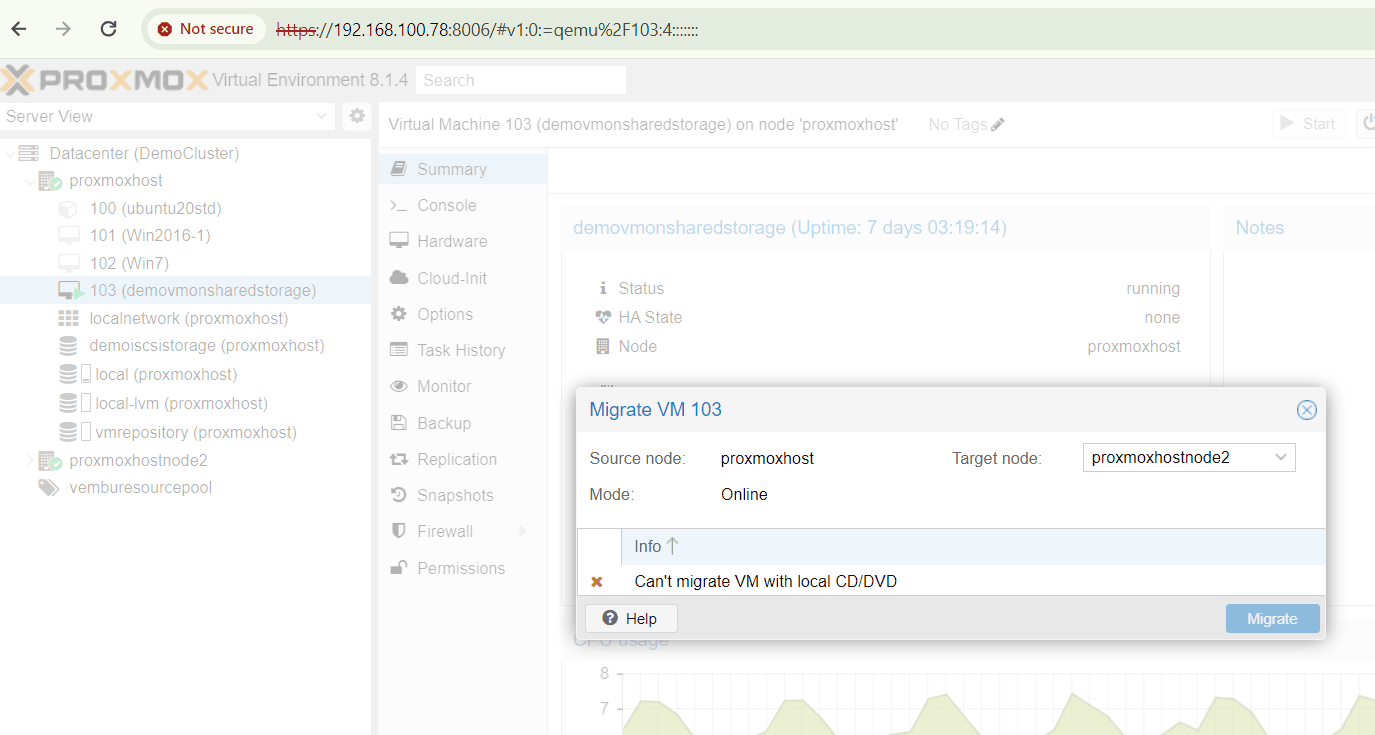Reload the page with the refresh icon
The image size is (1375, 735).
pyautogui.click(x=109, y=29)
